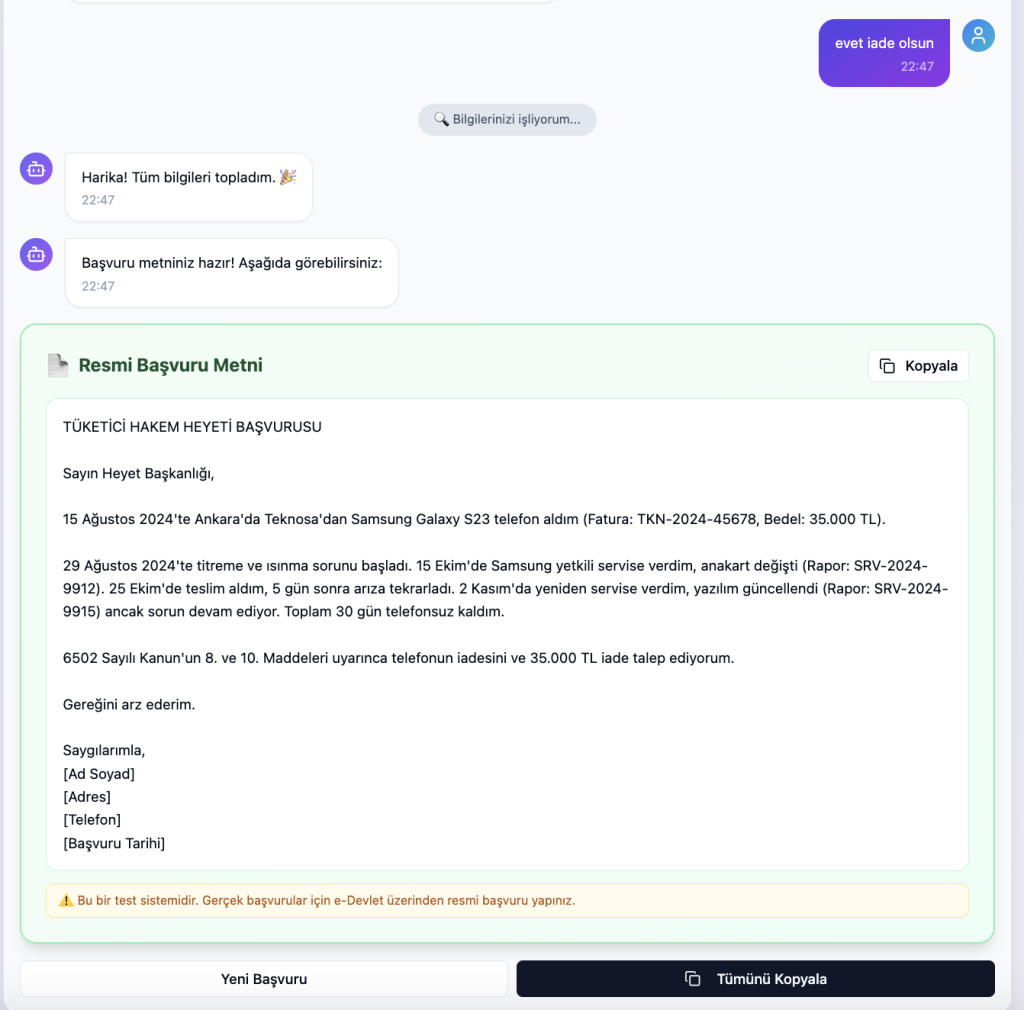1024x1010 pixels.
Task: Click the "Sayın Heyet Başkanlığı," greeting line
Action: [x=139, y=473]
